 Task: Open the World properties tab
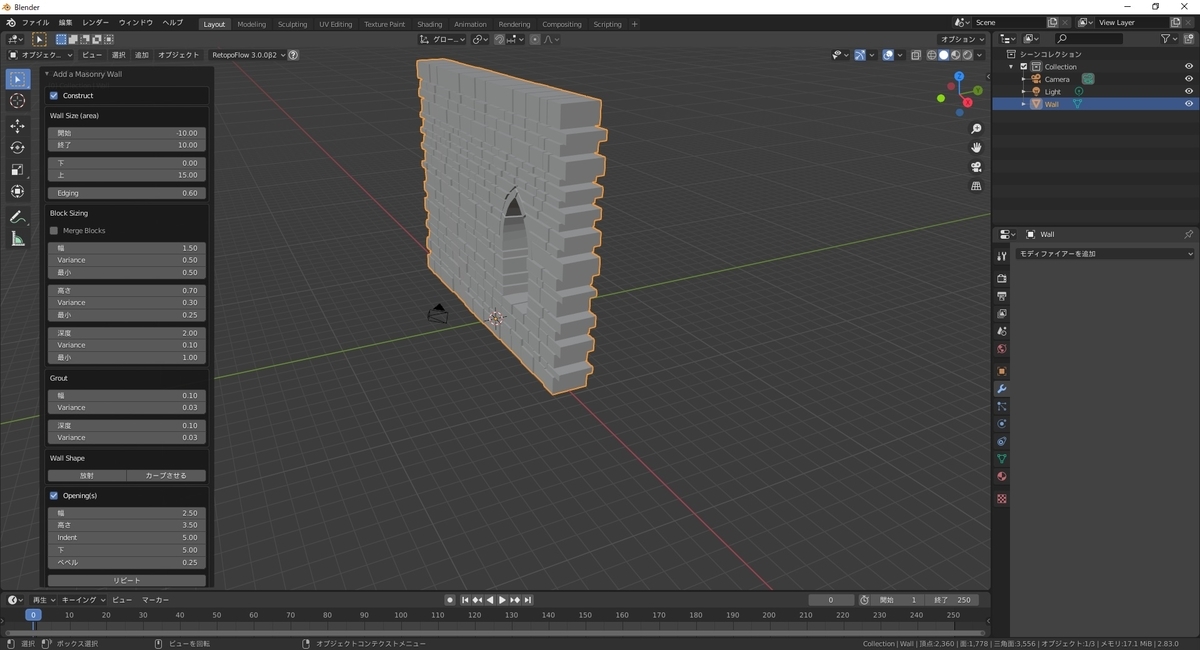coord(1001,349)
